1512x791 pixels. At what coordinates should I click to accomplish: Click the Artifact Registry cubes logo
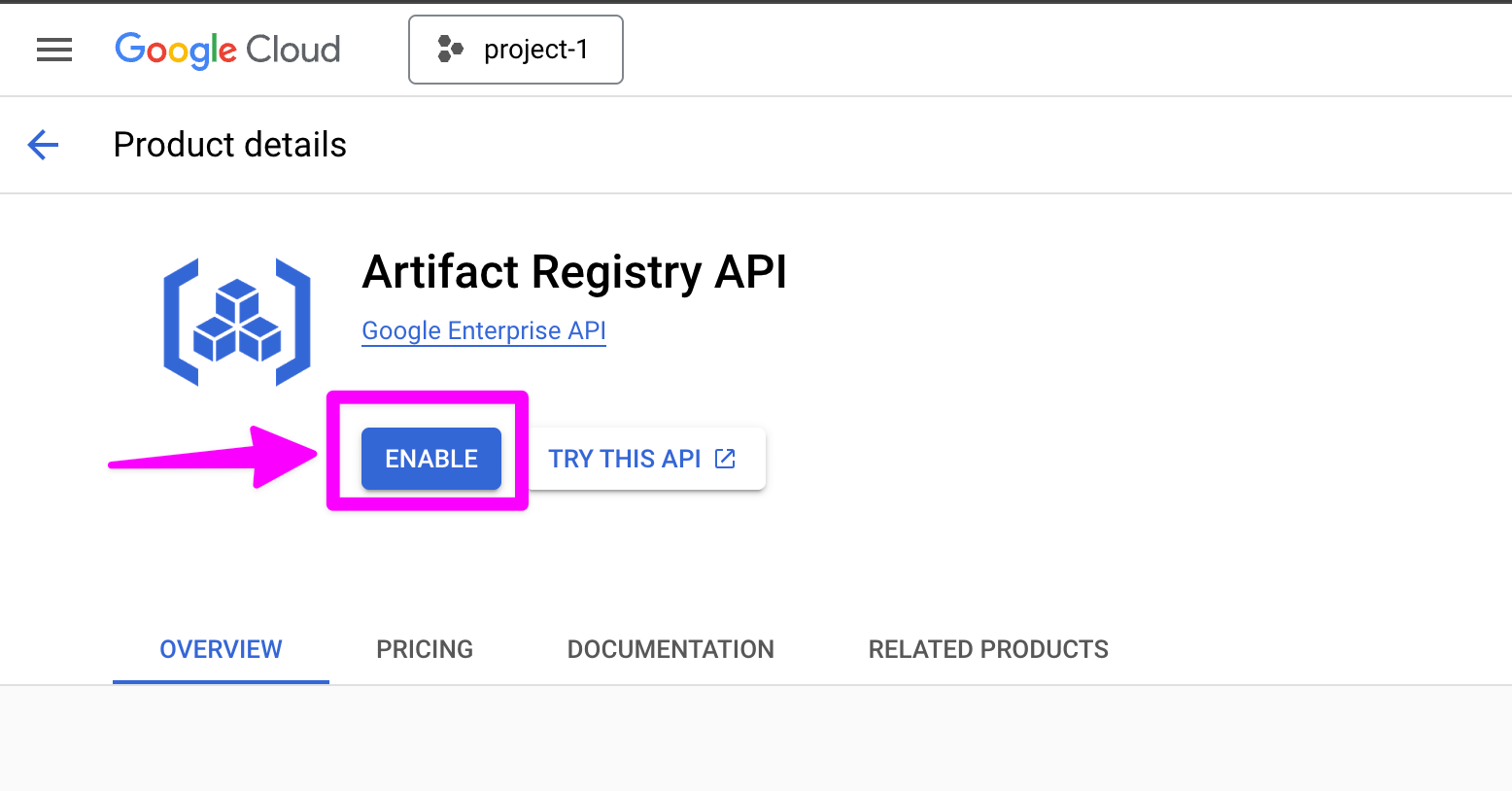point(237,322)
